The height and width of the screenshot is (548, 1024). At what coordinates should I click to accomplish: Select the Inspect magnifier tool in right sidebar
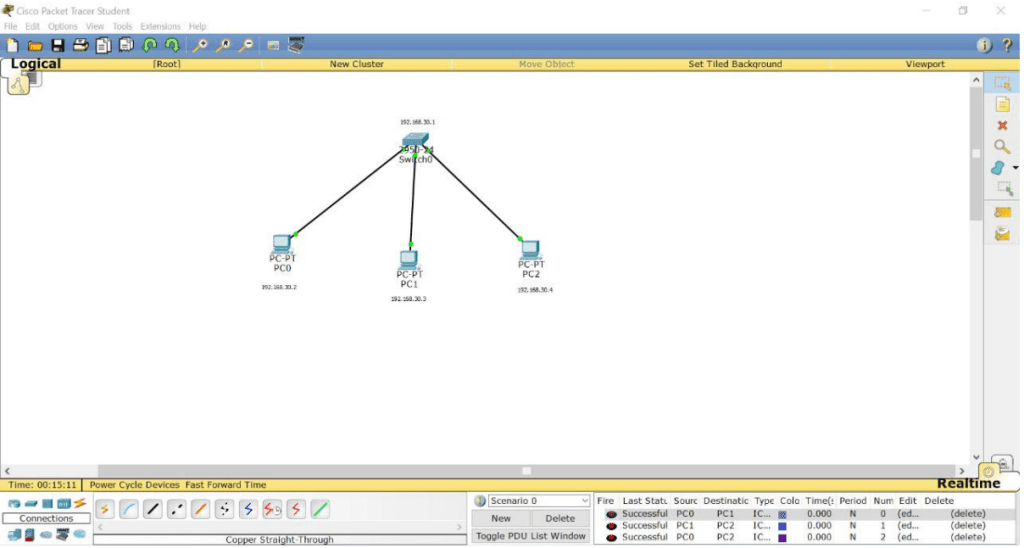pyautogui.click(x=1002, y=147)
